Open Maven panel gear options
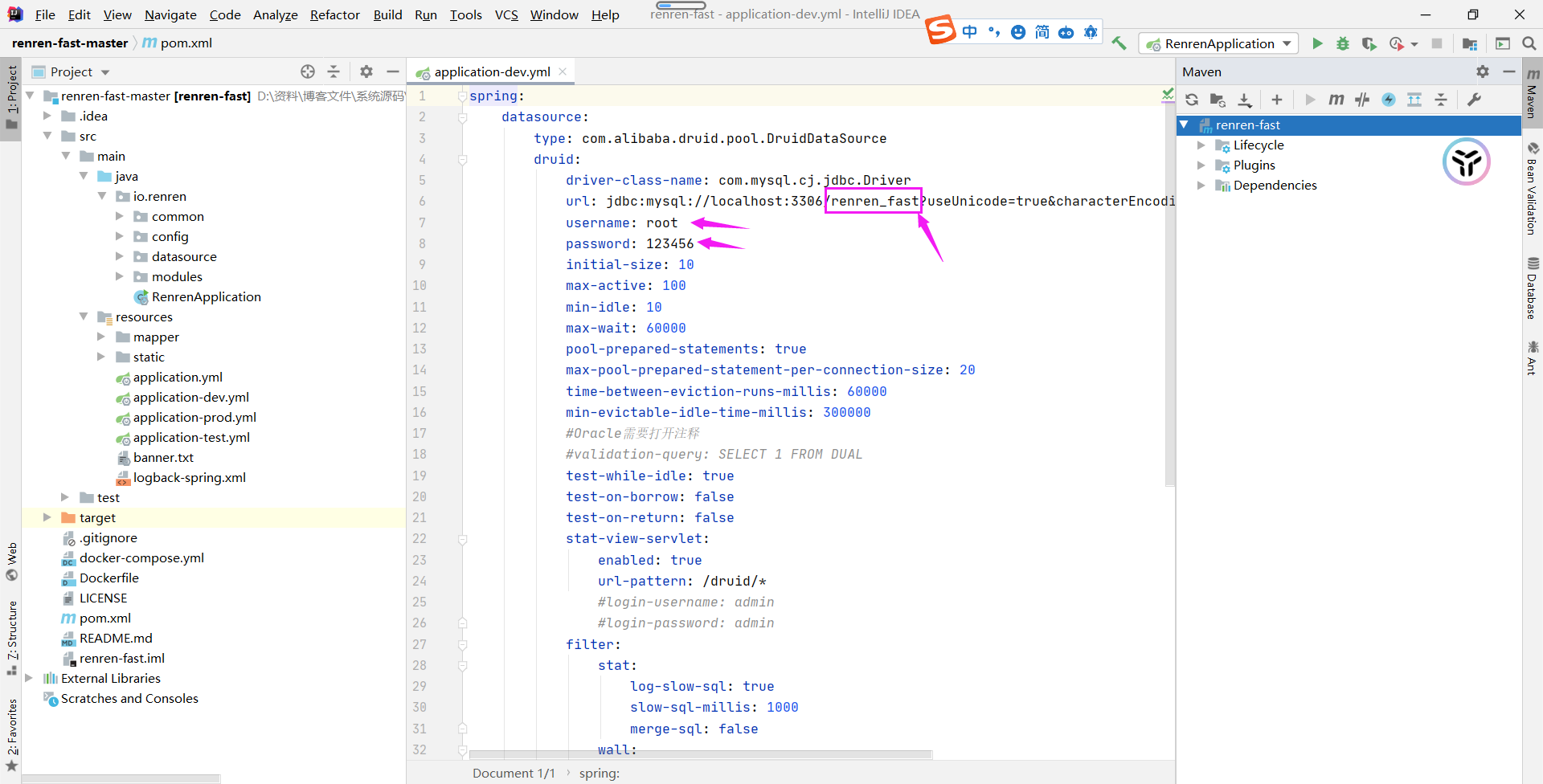The width and height of the screenshot is (1543, 784). [x=1483, y=71]
